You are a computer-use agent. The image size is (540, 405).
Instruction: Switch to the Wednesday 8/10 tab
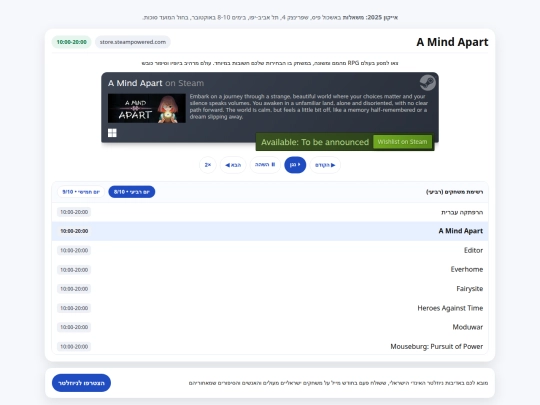point(132,192)
